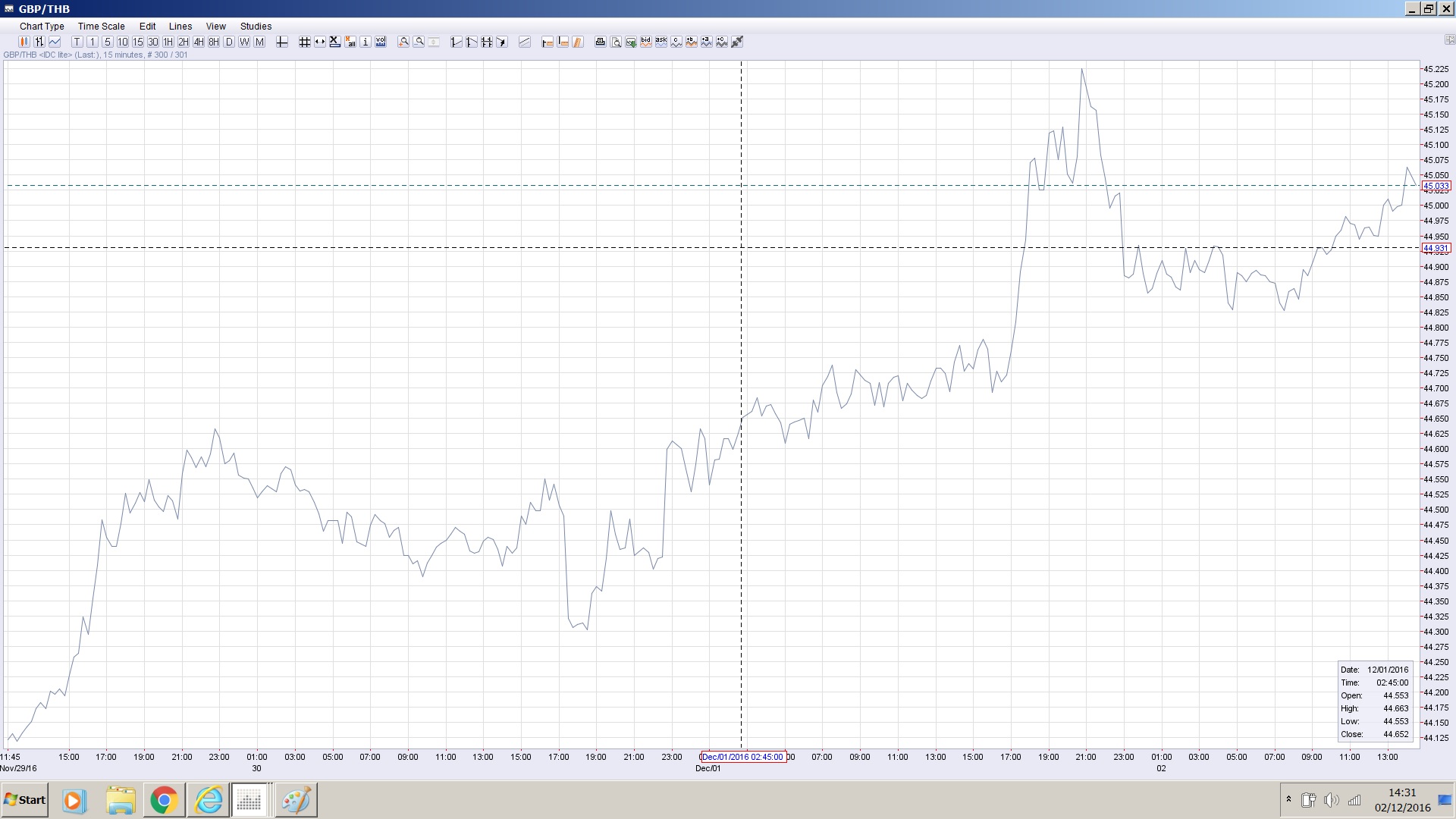Select the horizontal levels drawing tool
Screen dimensions: 1456x819
pos(487,42)
